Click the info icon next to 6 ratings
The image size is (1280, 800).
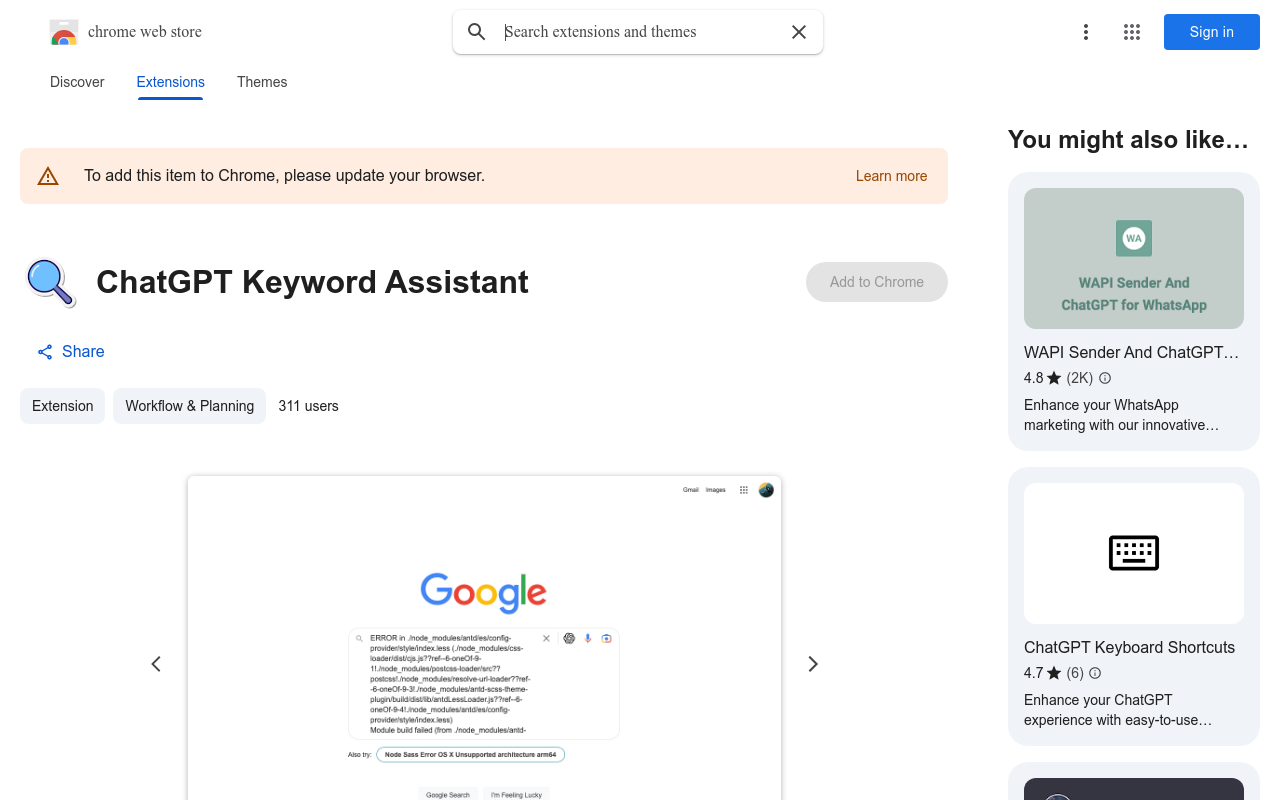click(1095, 673)
